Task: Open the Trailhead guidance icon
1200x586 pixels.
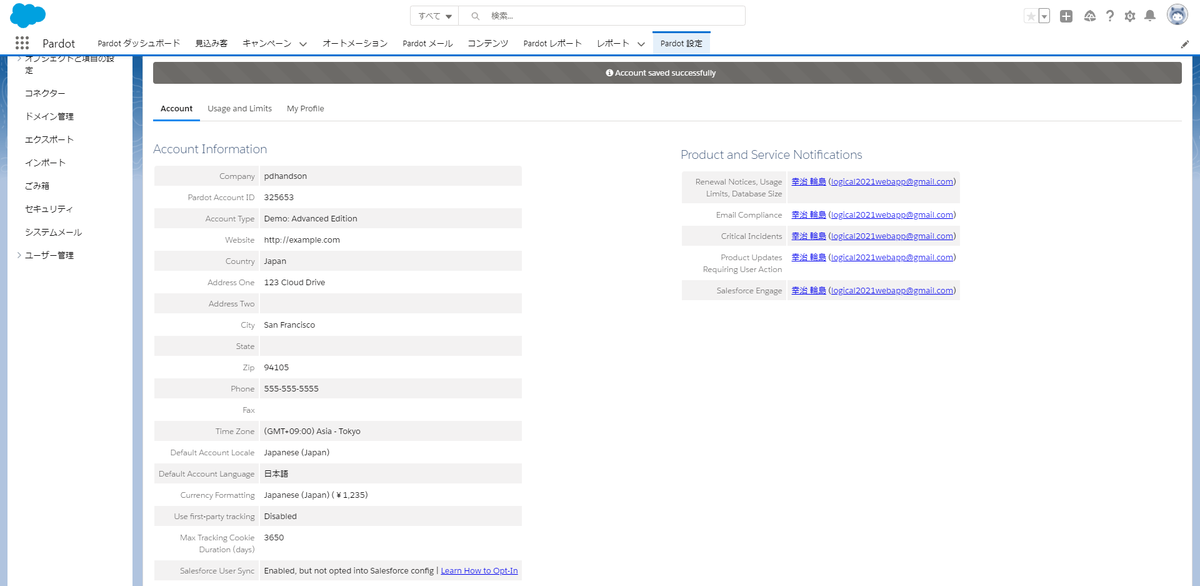Action: [1089, 16]
